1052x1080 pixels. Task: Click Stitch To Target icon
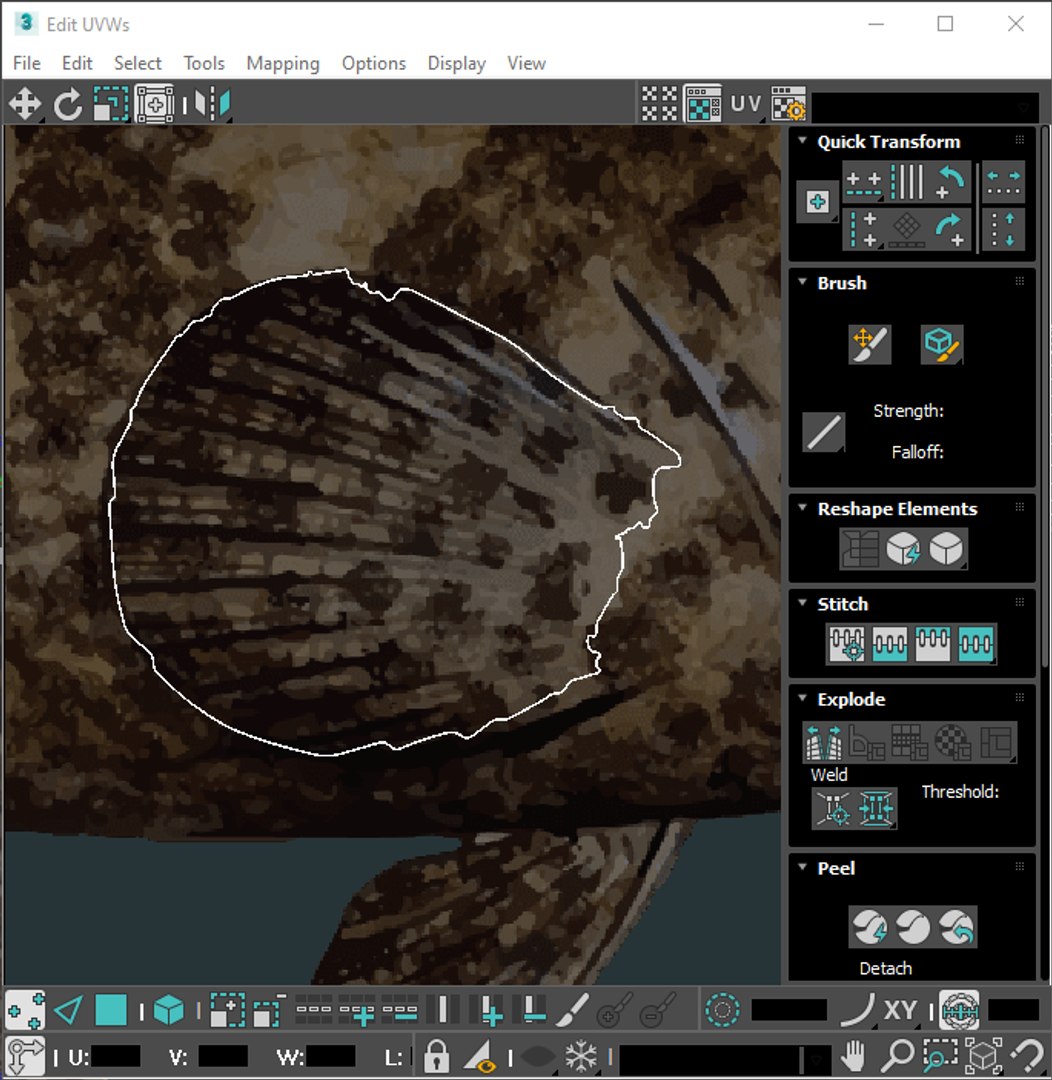point(847,644)
